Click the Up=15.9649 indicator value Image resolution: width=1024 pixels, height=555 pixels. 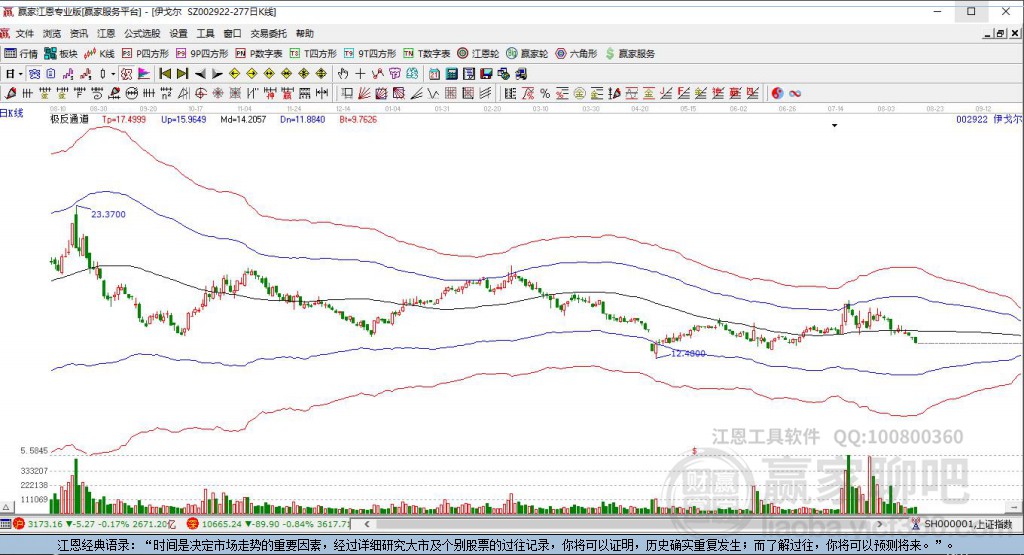pos(184,119)
